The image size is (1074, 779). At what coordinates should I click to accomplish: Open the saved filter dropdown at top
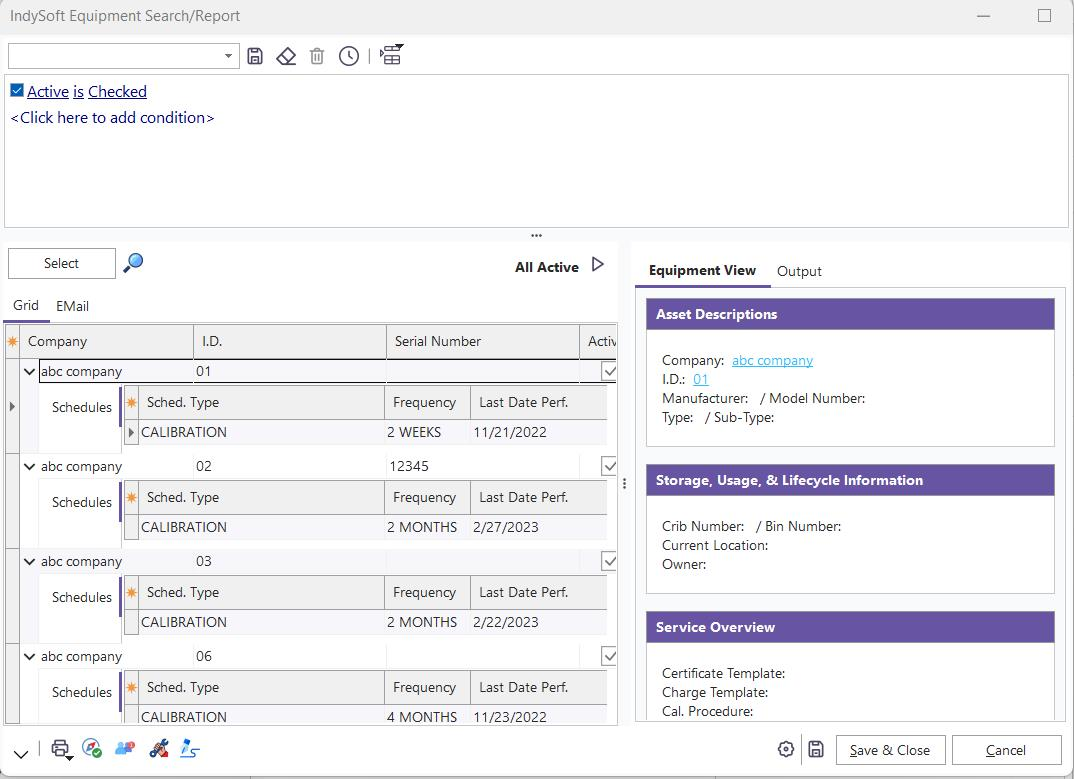pos(228,56)
